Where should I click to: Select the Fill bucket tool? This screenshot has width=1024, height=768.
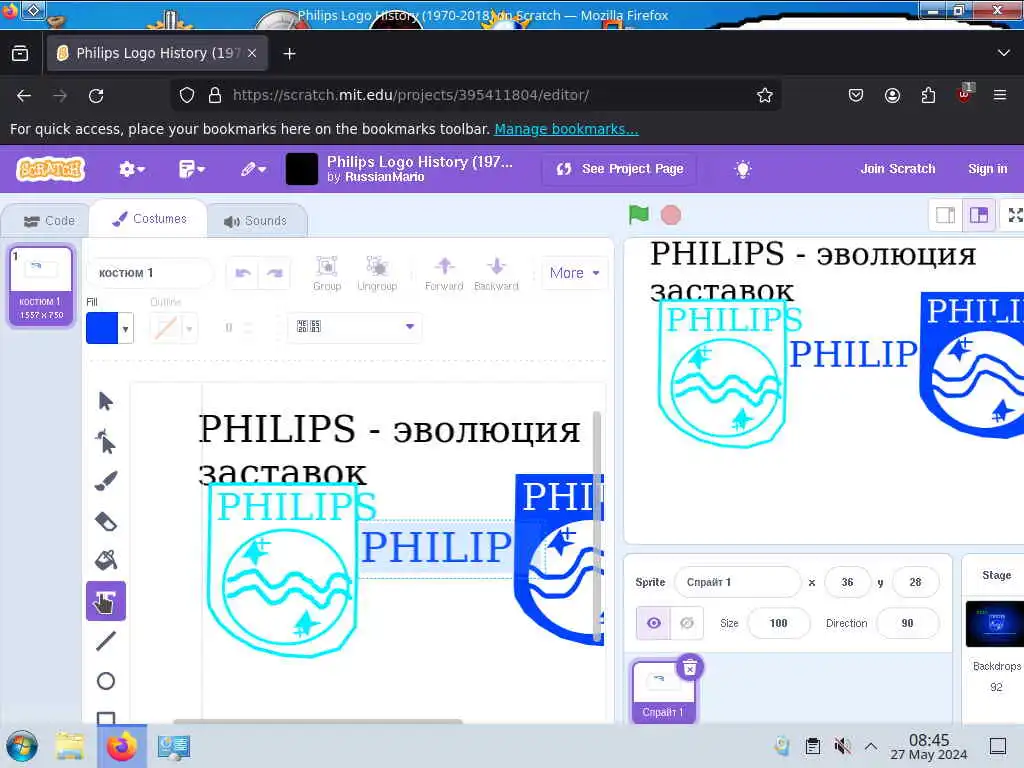106,560
